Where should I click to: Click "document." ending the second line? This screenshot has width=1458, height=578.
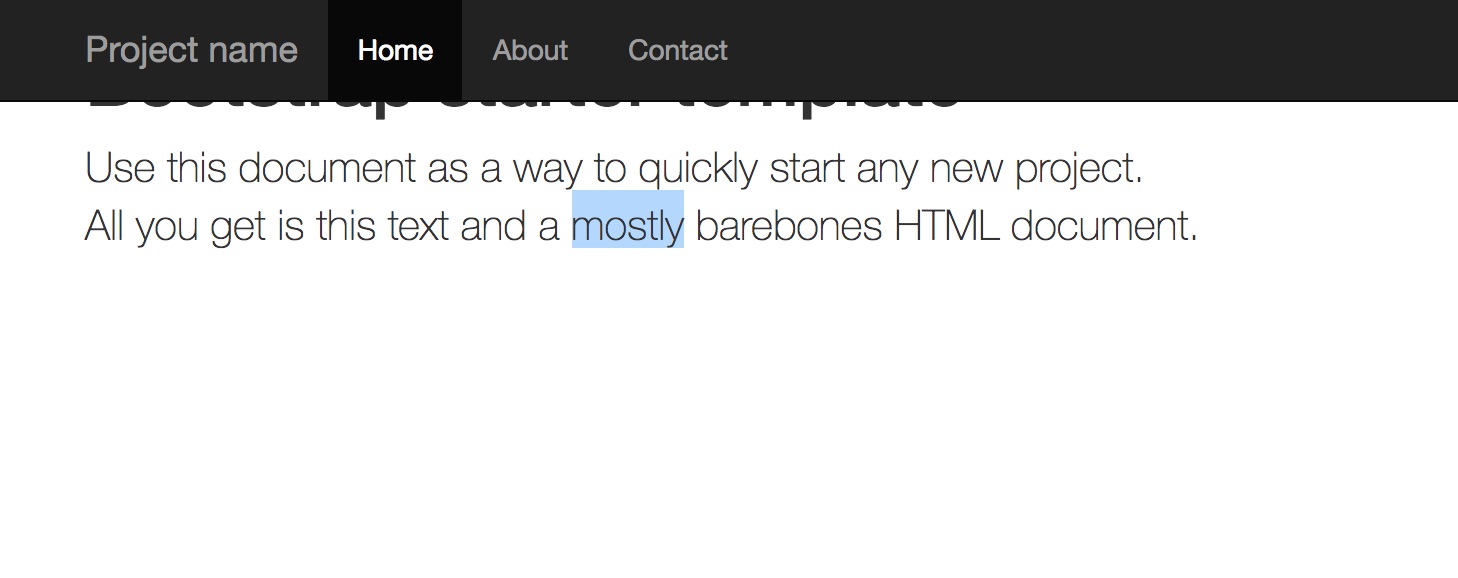(x=1104, y=226)
